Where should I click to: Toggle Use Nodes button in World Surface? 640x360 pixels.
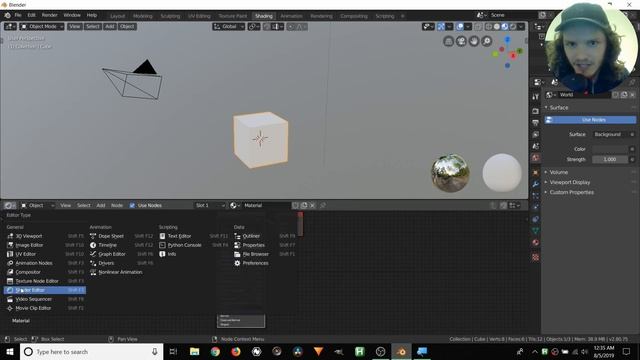[590, 120]
